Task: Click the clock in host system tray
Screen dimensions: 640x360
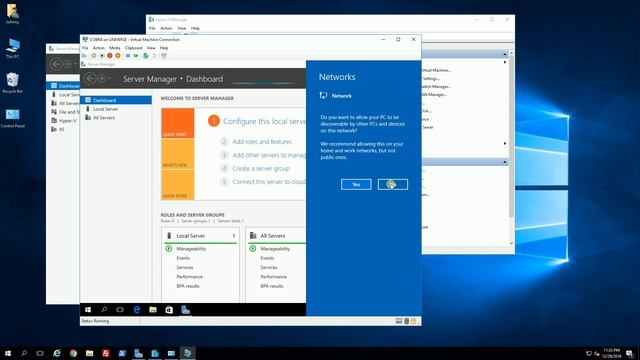Action: [x=611, y=353]
